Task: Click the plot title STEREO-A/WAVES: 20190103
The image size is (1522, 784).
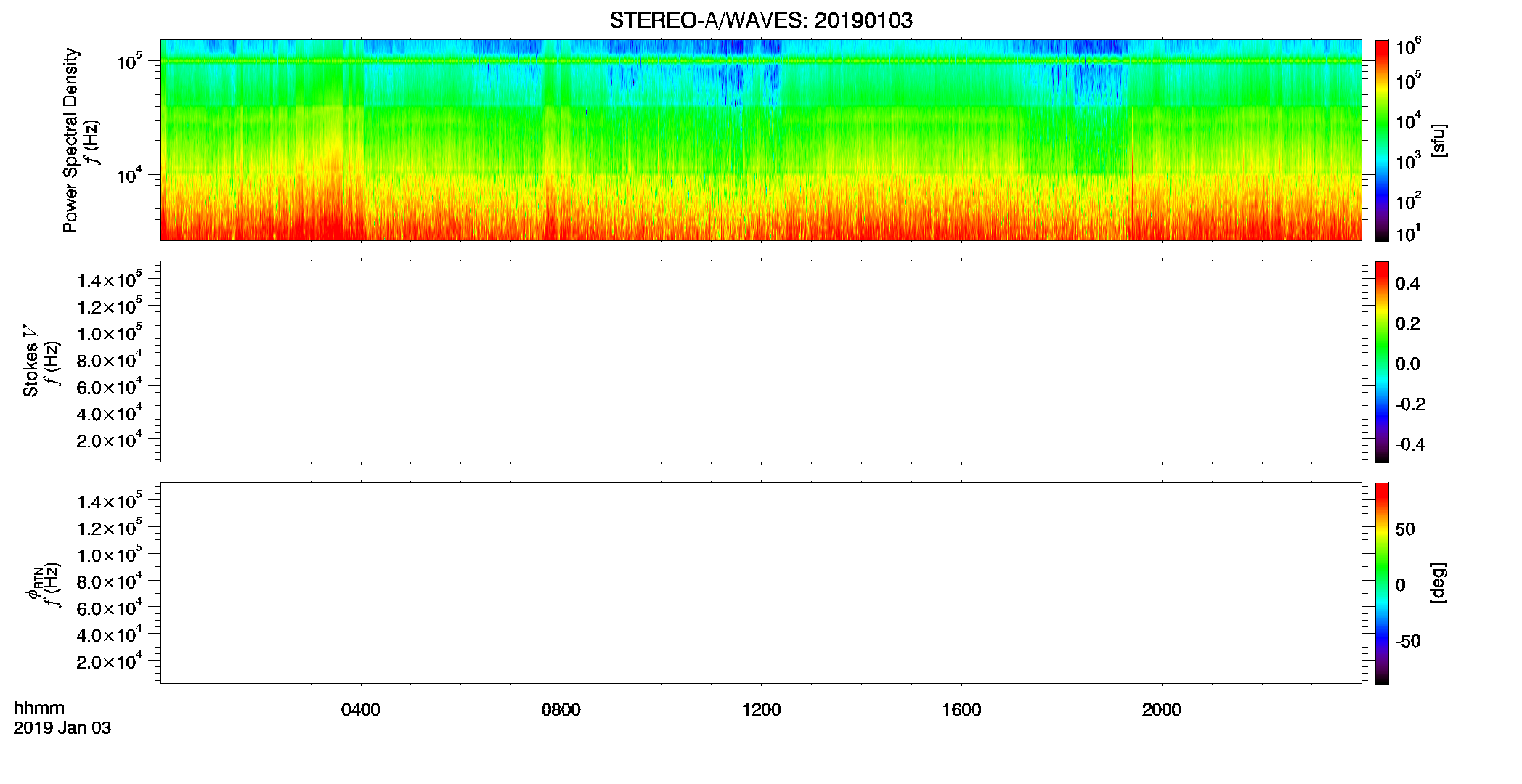Action: coord(761,20)
